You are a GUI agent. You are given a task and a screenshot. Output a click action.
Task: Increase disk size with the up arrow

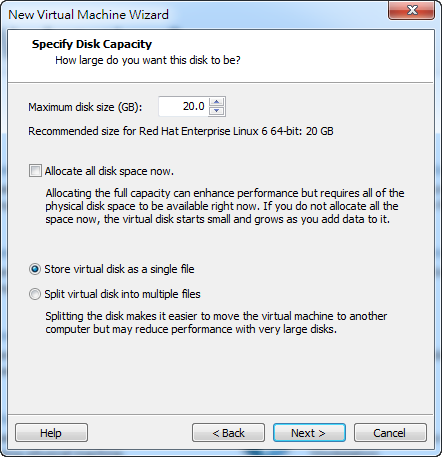click(217, 102)
